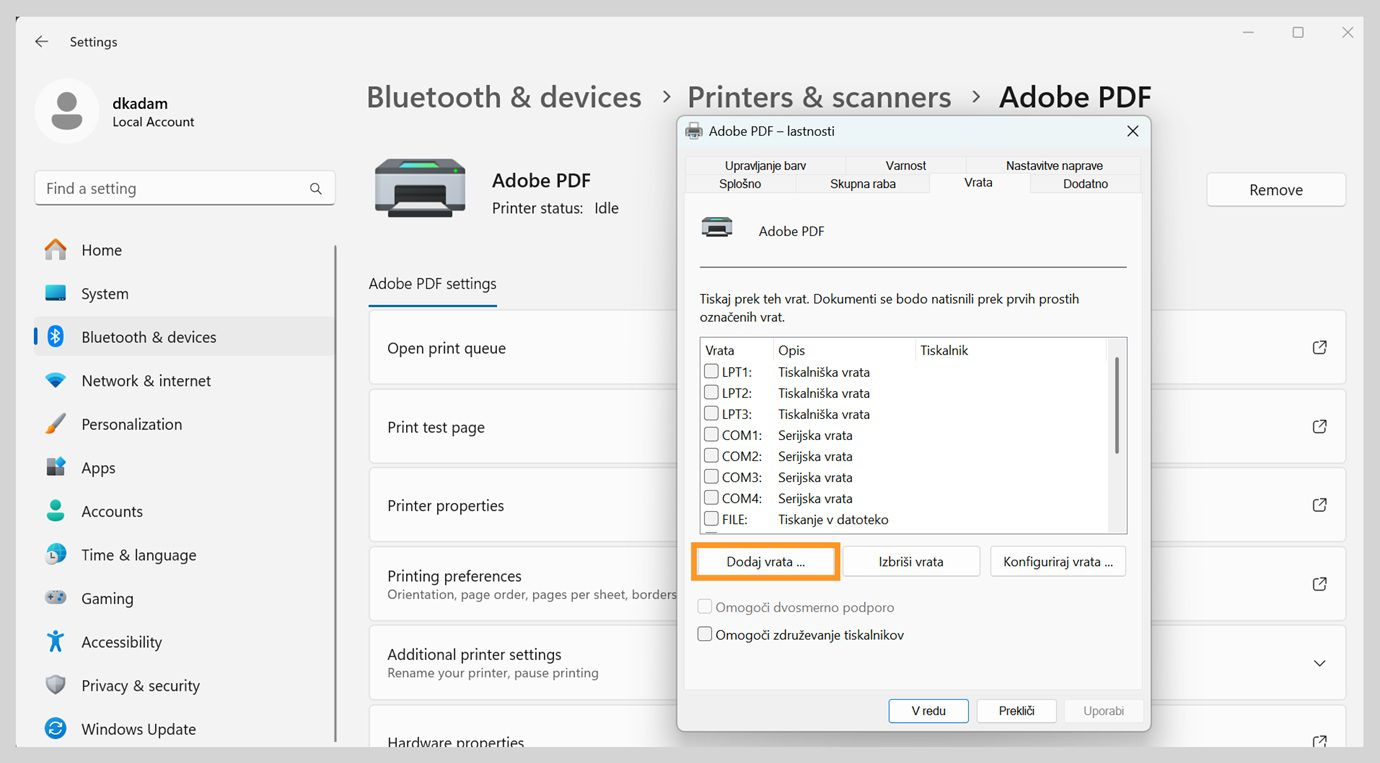The height and width of the screenshot is (763, 1380).
Task: Select Windows Update in the sidebar
Action: tap(138, 729)
